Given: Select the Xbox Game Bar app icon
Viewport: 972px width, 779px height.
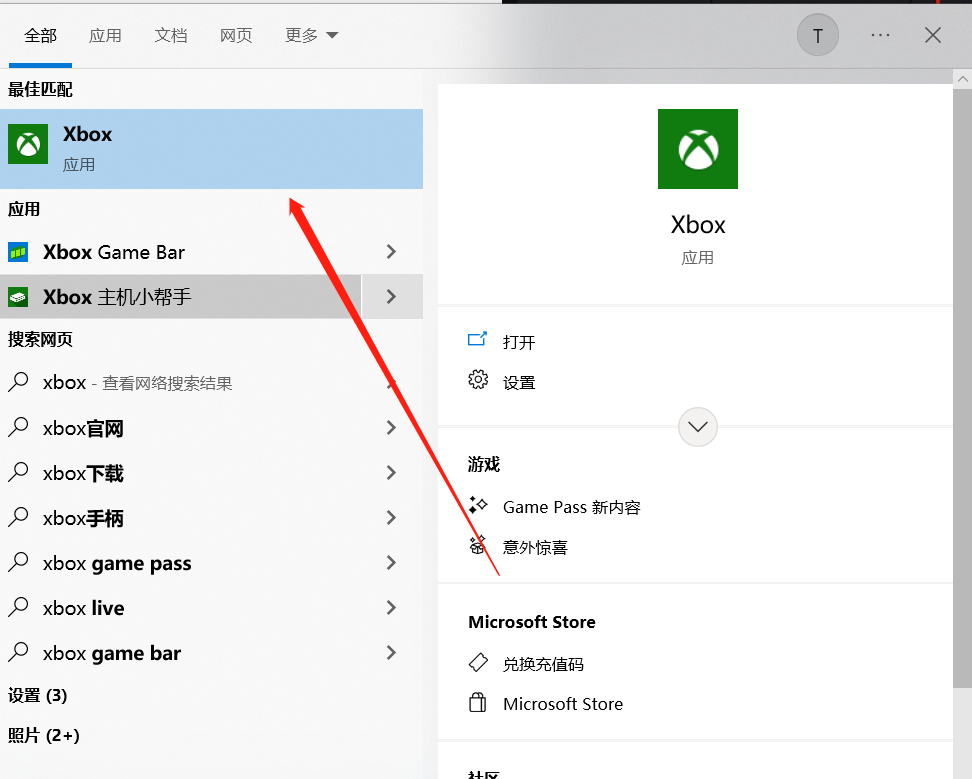Looking at the screenshot, I should (x=18, y=252).
